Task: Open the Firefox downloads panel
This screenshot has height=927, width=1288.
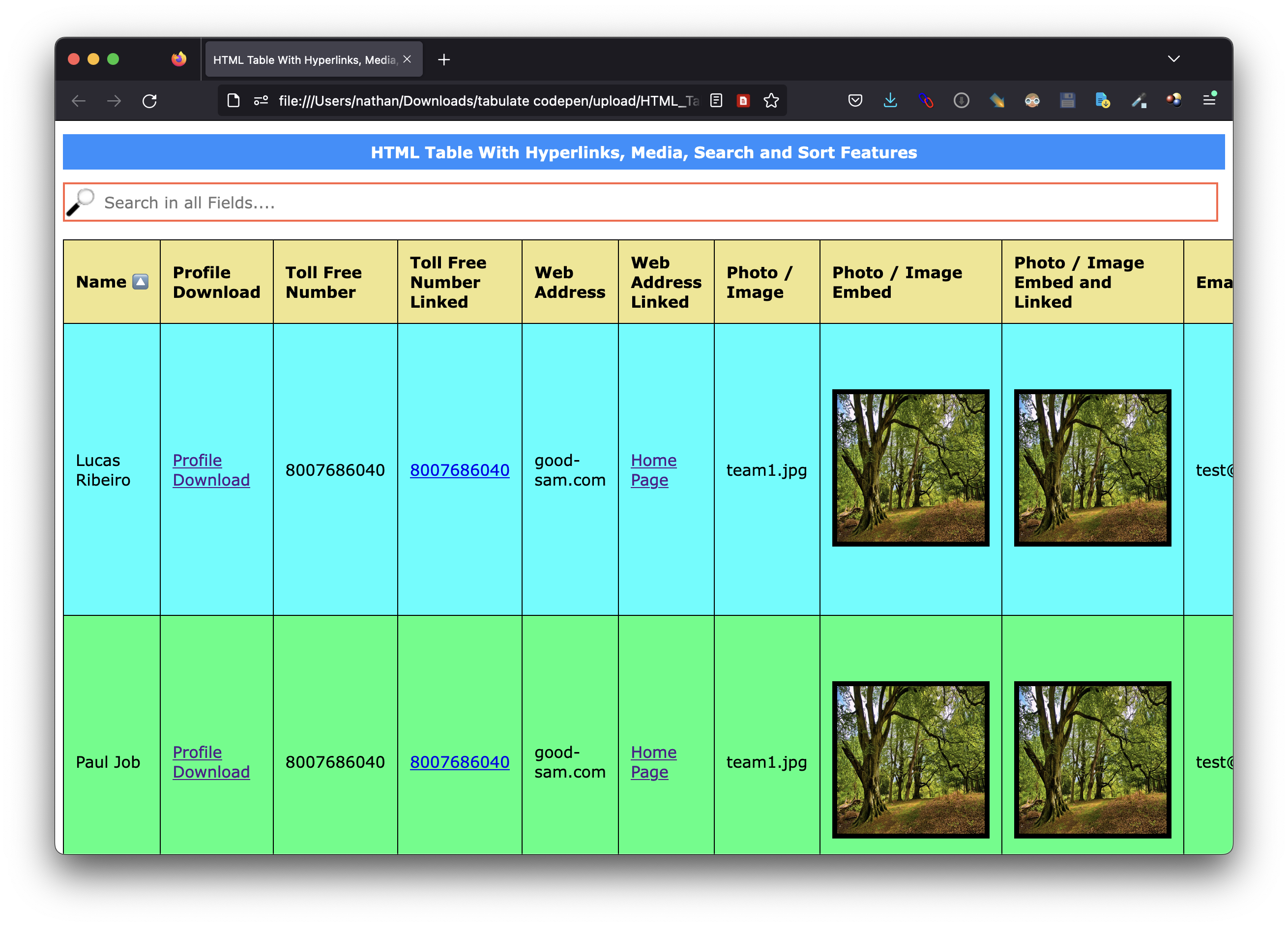Action: coord(890,100)
